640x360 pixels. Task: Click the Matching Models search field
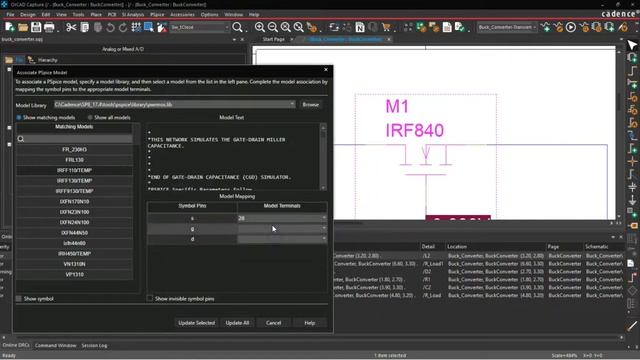pos(74,139)
